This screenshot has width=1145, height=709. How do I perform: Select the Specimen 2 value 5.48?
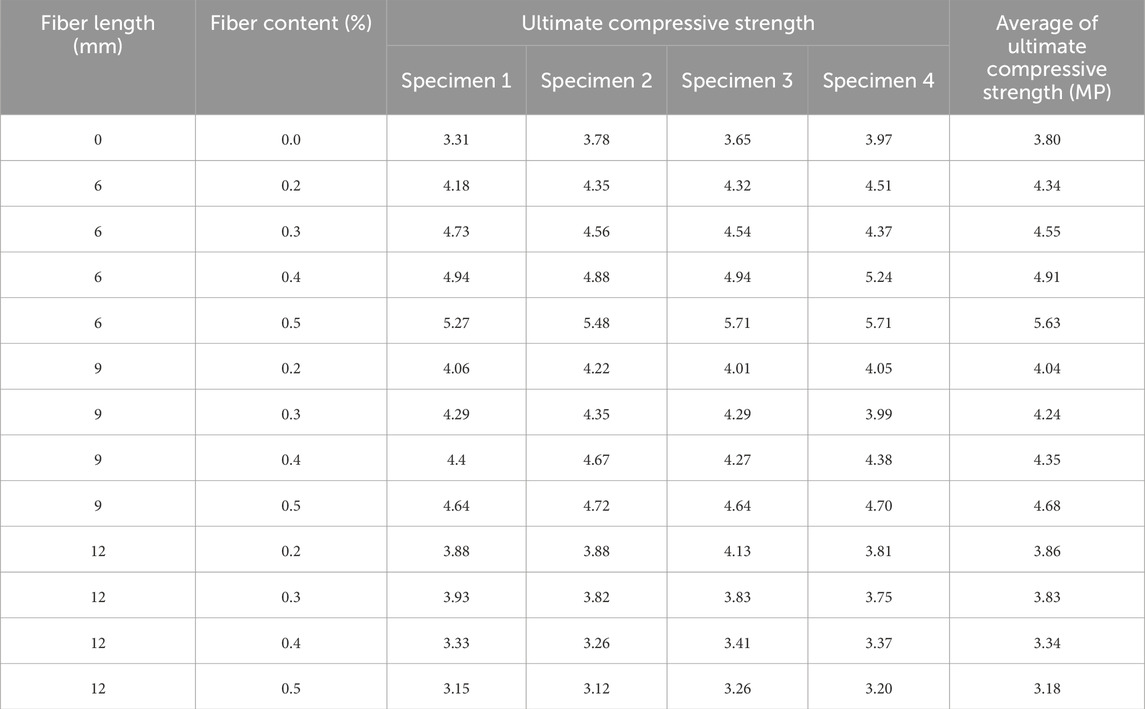tap(596, 323)
